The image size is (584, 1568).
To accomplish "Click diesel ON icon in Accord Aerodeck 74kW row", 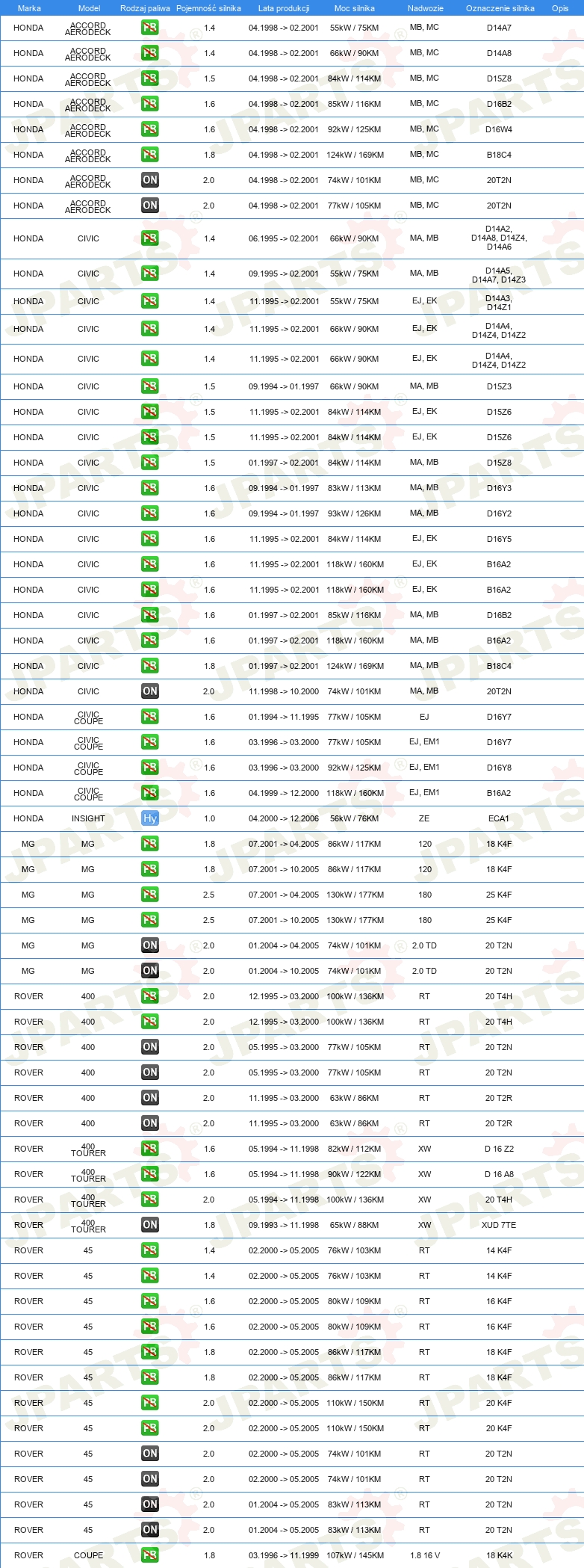I will coord(150,180).
